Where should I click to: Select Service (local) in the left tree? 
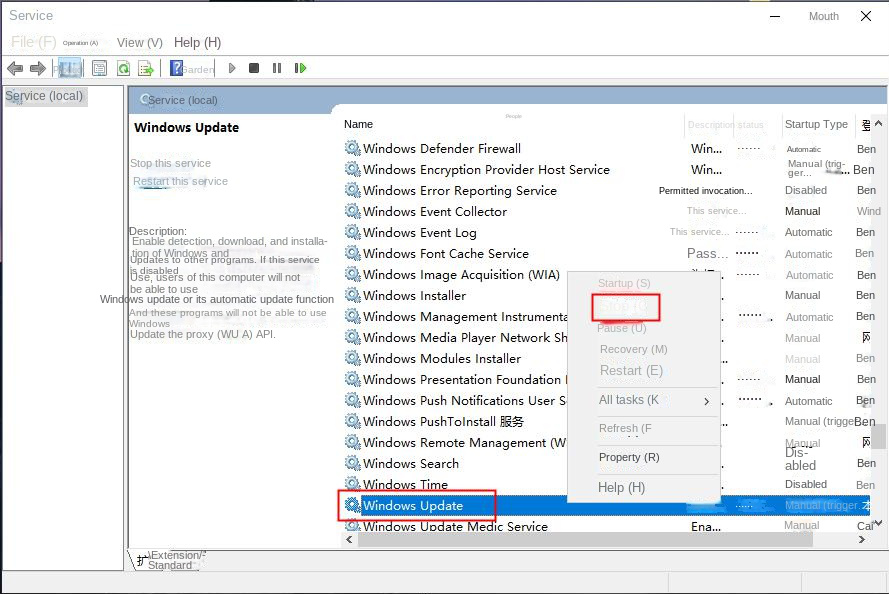[45, 96]
